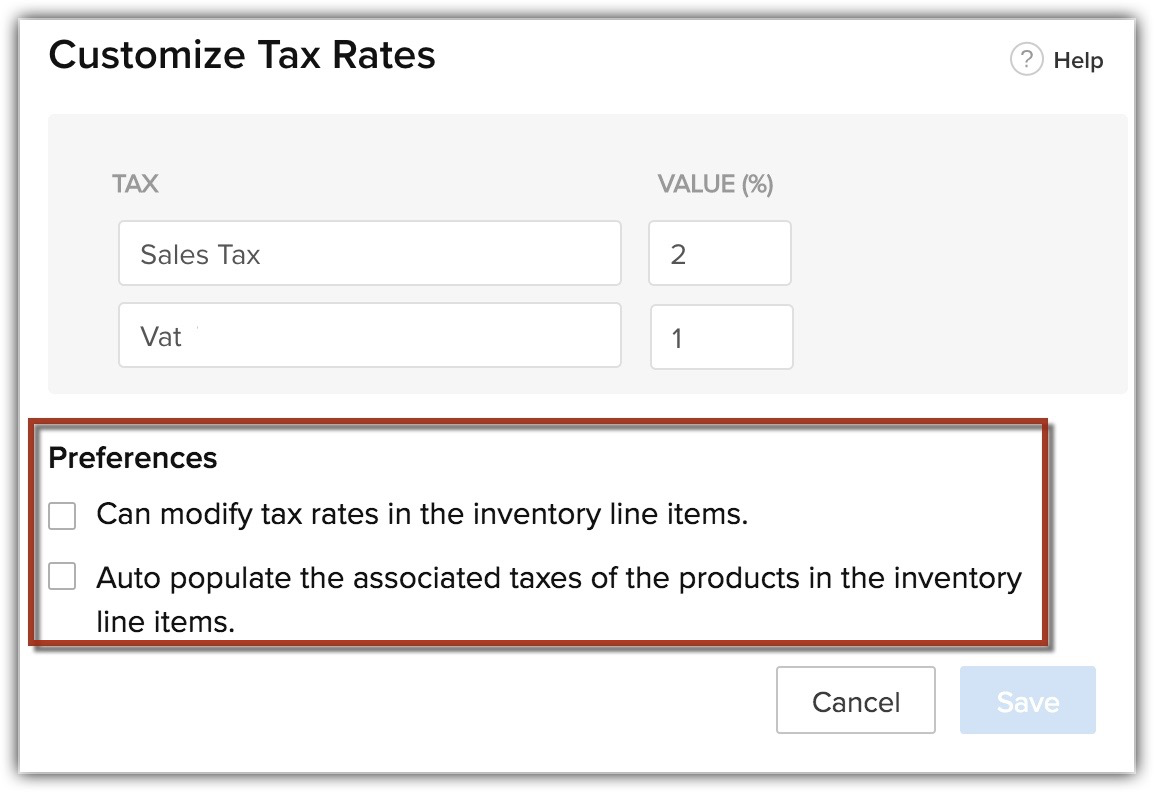Enable 'Can modify tax rates' checkbox
Viewport: 1154px width, 792px height.
[62, 516]
